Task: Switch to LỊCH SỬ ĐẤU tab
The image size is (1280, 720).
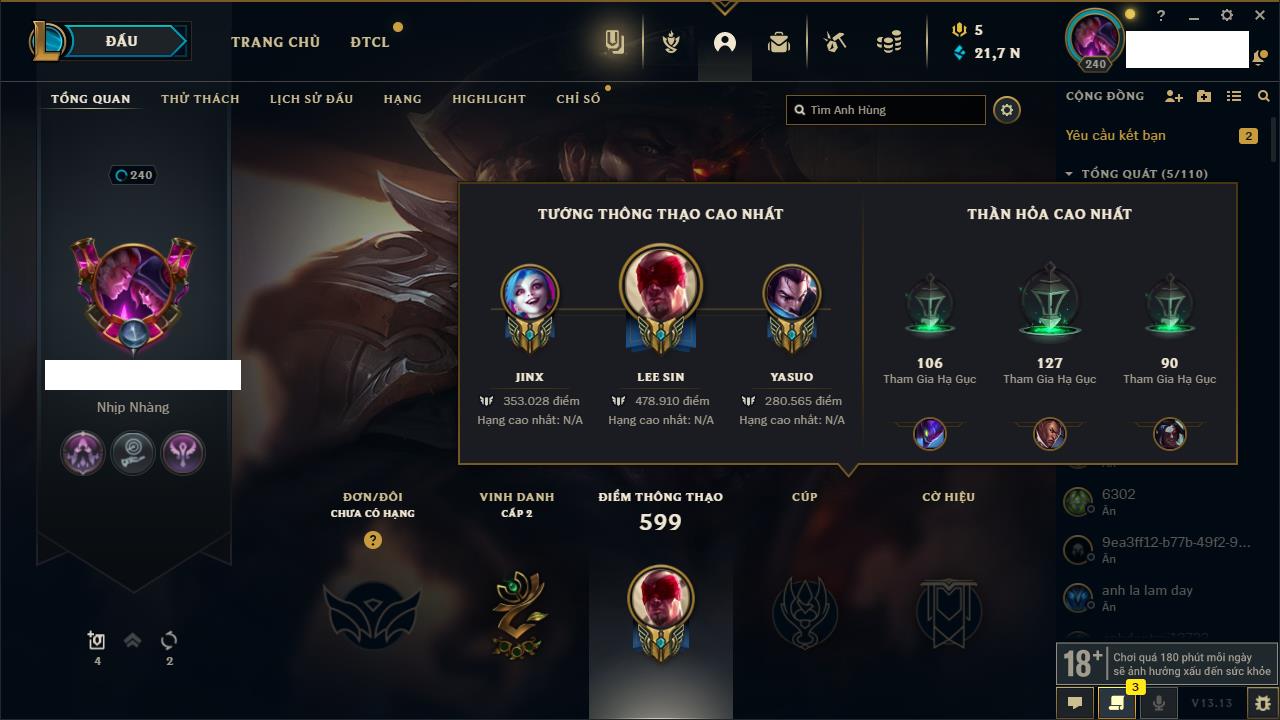Action: click(311, 99)
